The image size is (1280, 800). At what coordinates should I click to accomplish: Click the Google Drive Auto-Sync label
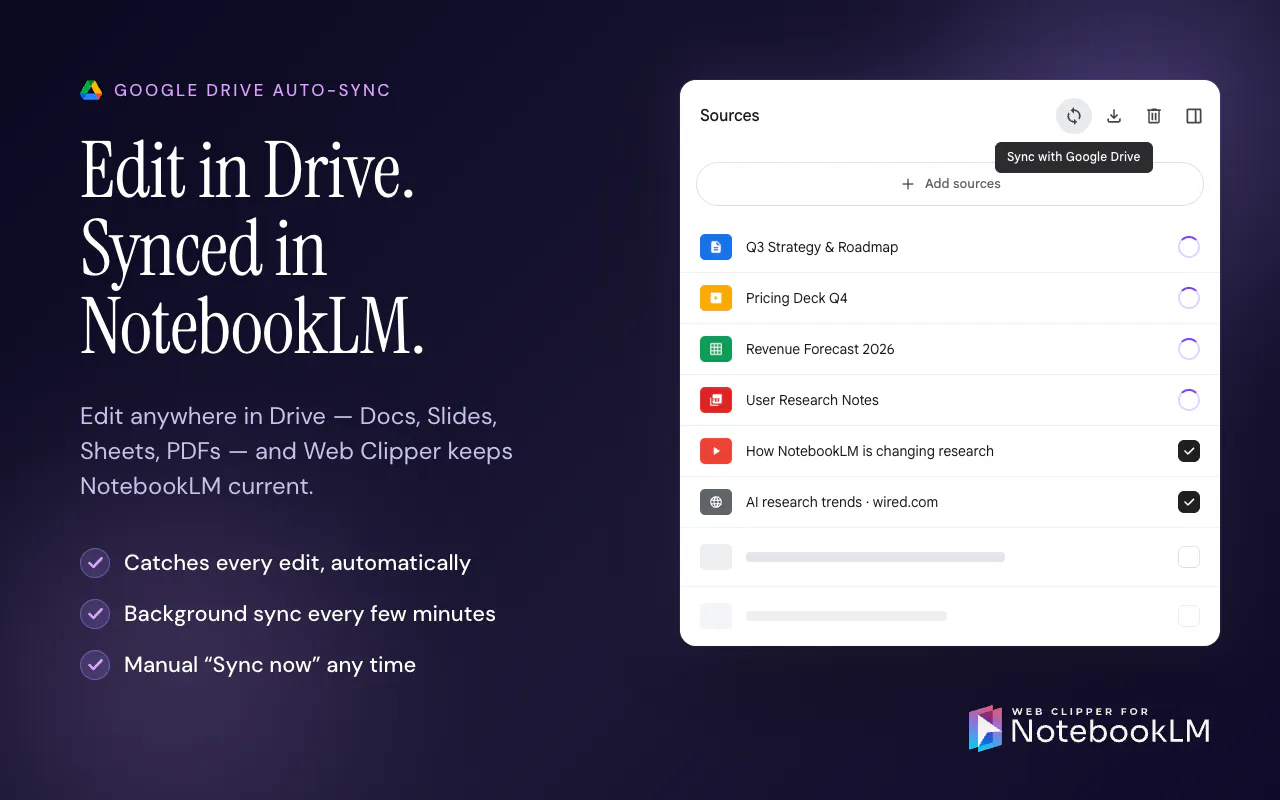pyautogui.click(x=252, y=90)
